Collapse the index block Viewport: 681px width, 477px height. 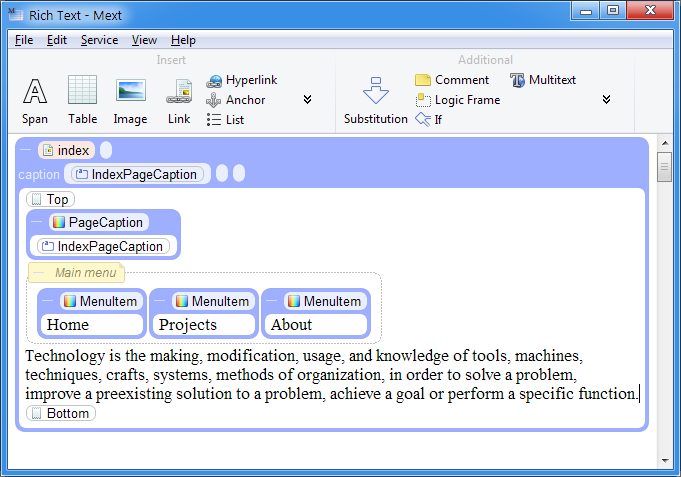(25, 150)
